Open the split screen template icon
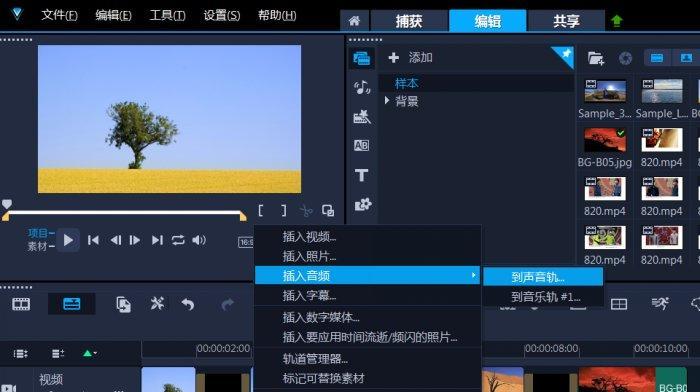 619,304
